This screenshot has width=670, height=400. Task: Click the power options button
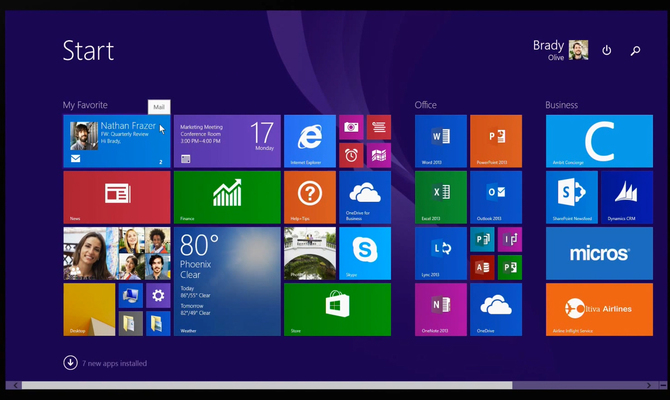(x=606, y=50)
